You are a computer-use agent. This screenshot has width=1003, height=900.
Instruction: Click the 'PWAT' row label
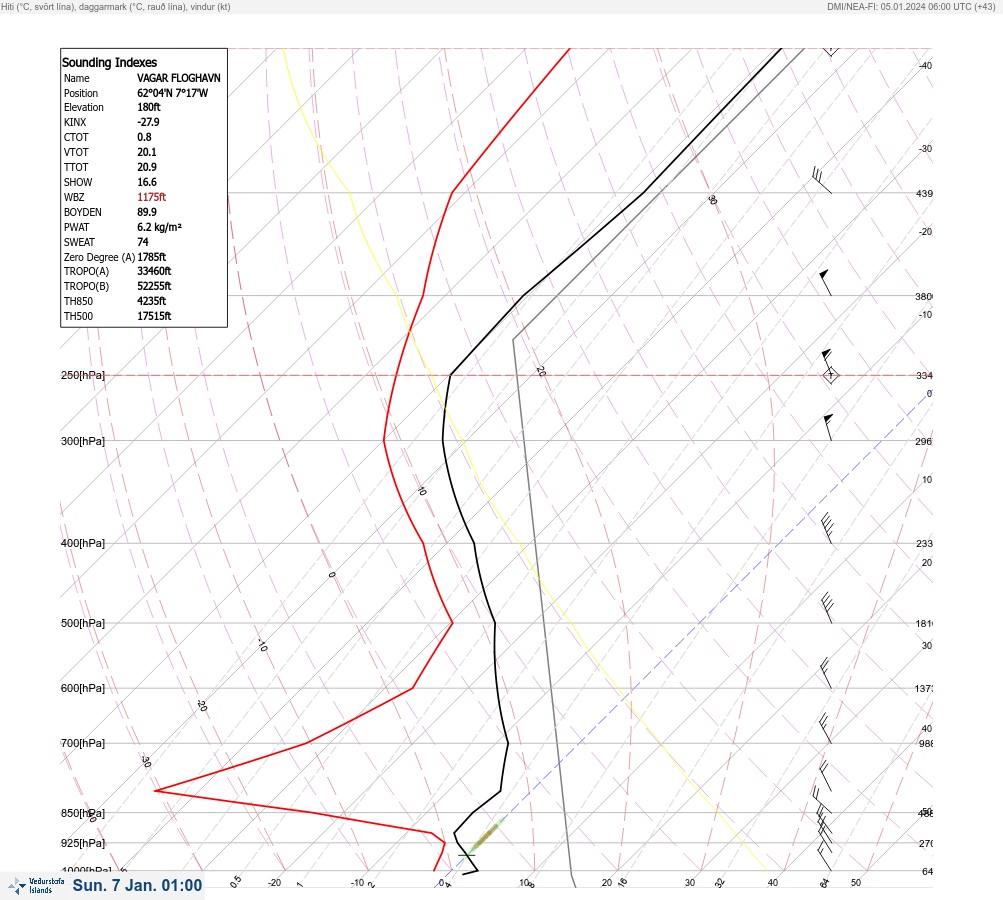[x=76, y=227]
